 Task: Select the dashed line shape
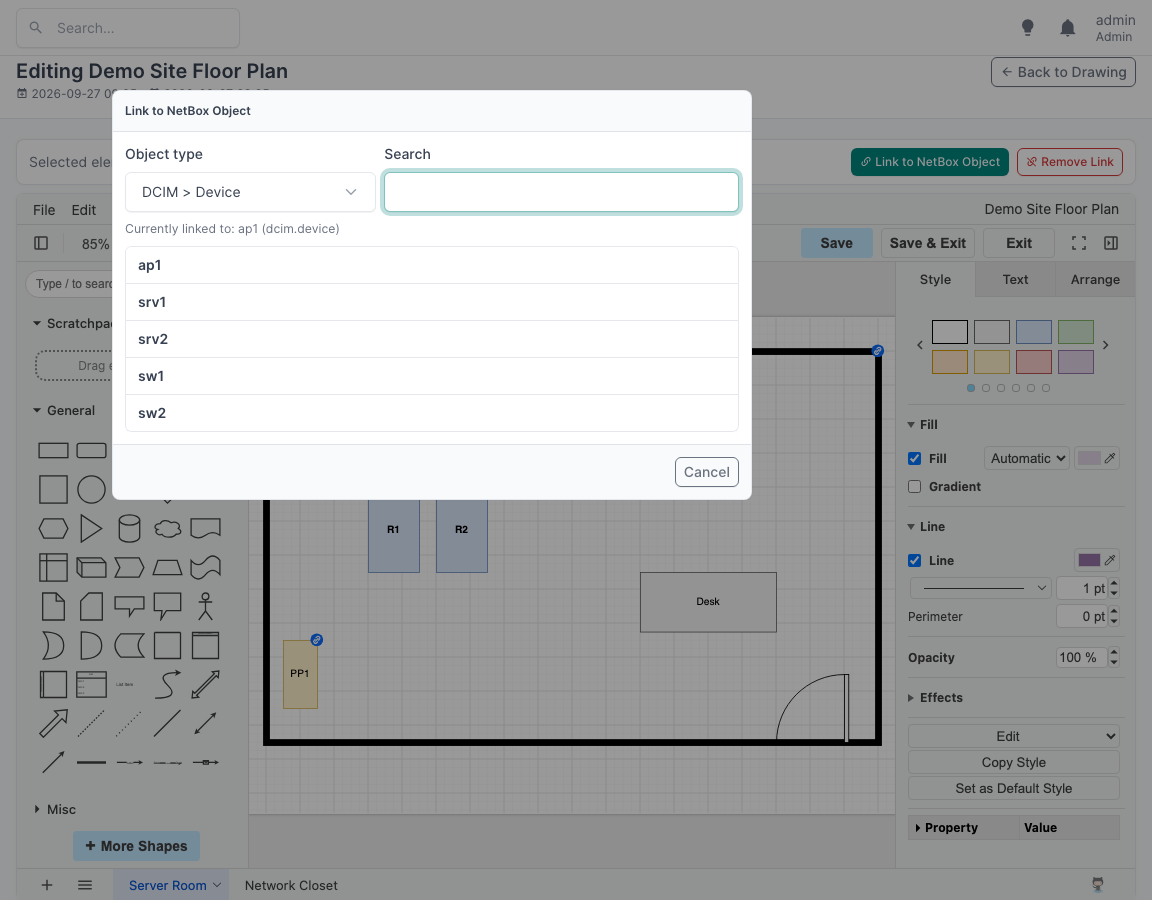tap(91, 723)
